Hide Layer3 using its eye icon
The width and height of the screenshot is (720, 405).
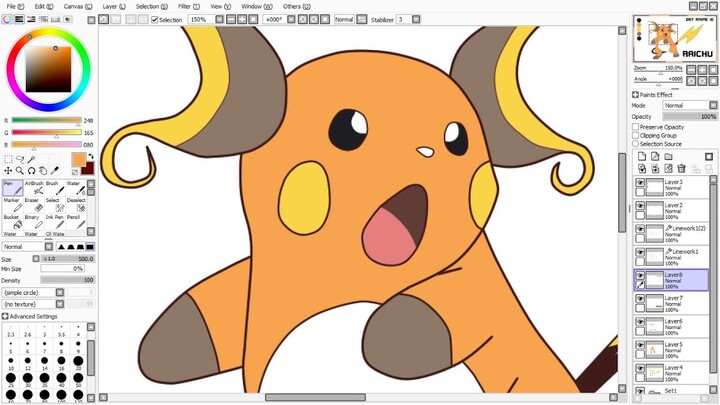640,183
